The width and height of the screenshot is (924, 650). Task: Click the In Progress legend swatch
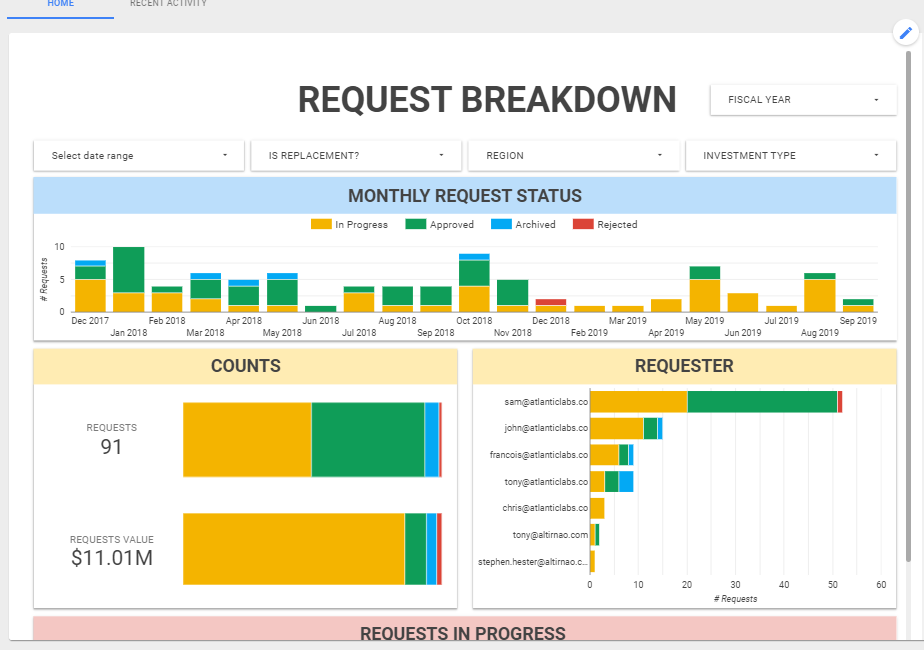[321, 225]
